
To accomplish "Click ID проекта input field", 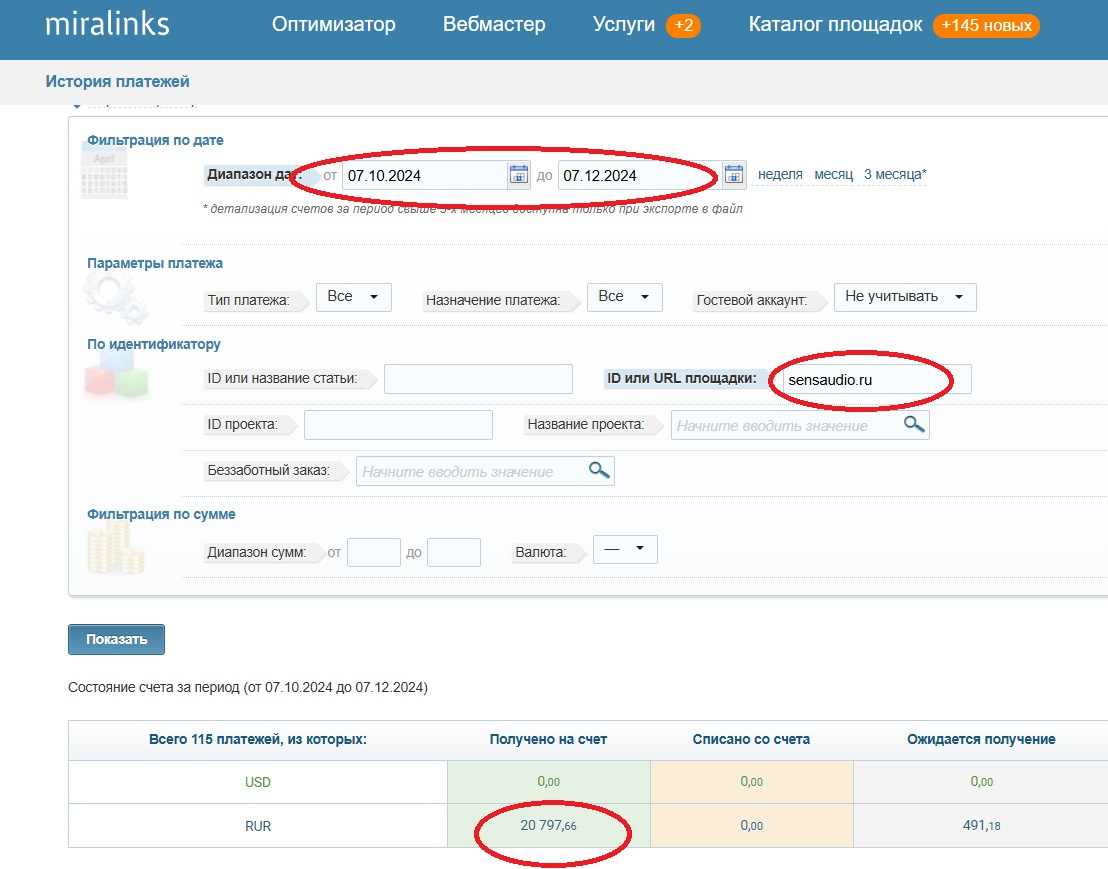I will click(399, 425).
